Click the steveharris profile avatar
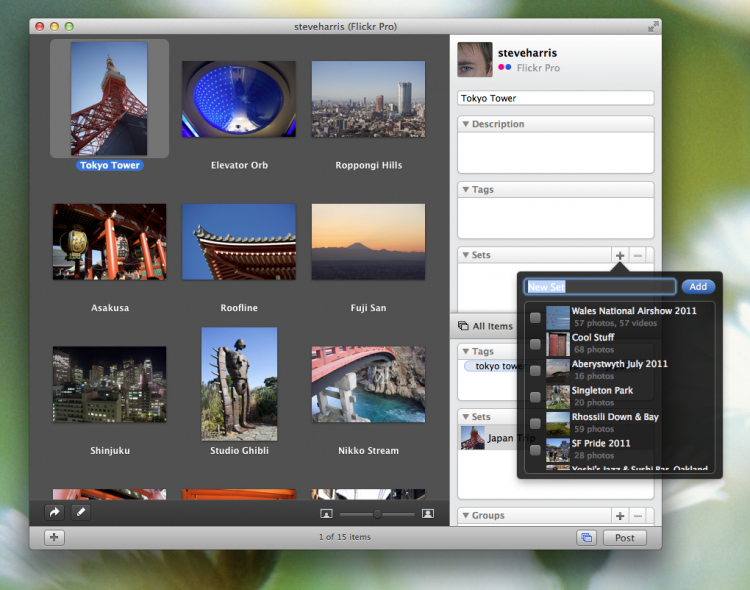Image resolution: width=750 pixels, height=590 pixels. pos(474,60)
